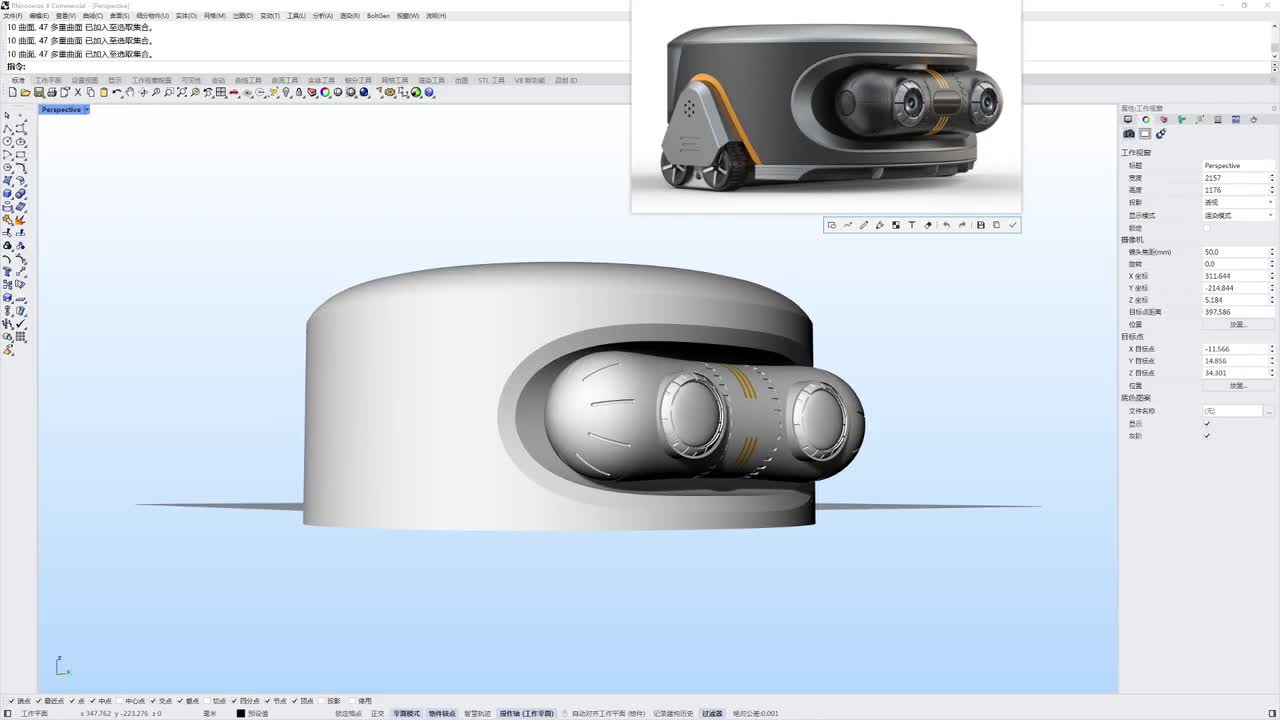Screen dimensions: 1280x720
Task: Confirm the screenshot with the checkmark icon
Action: coord(1013,225)
